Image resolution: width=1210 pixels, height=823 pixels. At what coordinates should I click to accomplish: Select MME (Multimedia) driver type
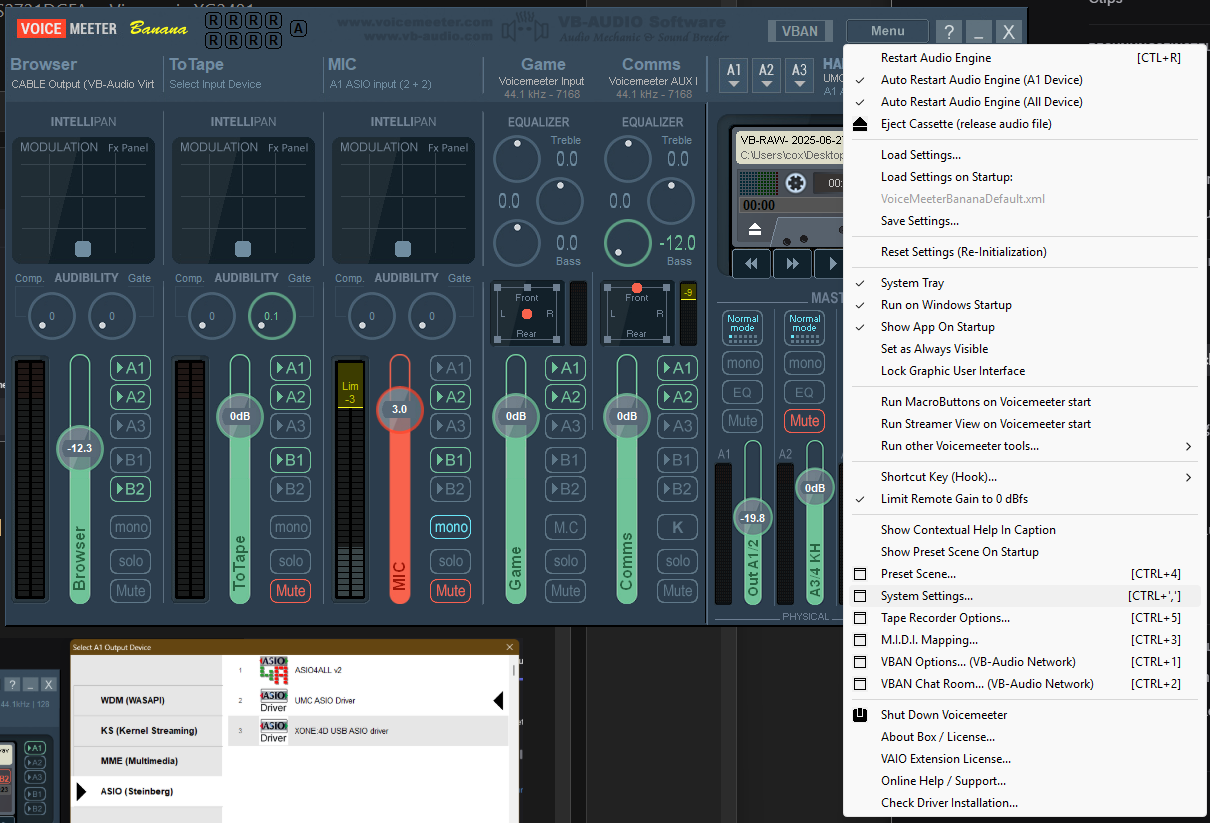[147, 761]
